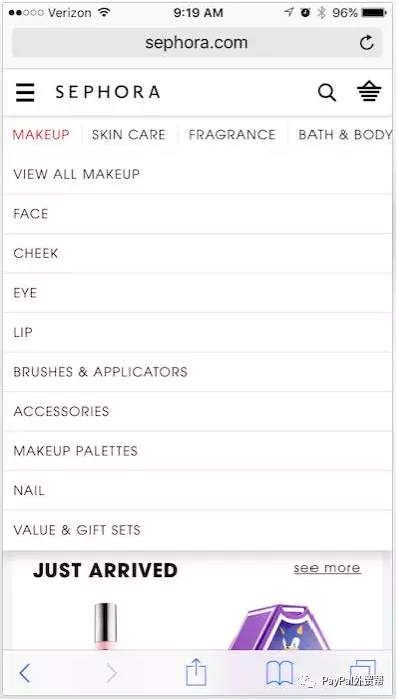Tap the Safari share icon
Image resolution: width=398 pixels, height=700 pixels.
[x=196, y=671]
